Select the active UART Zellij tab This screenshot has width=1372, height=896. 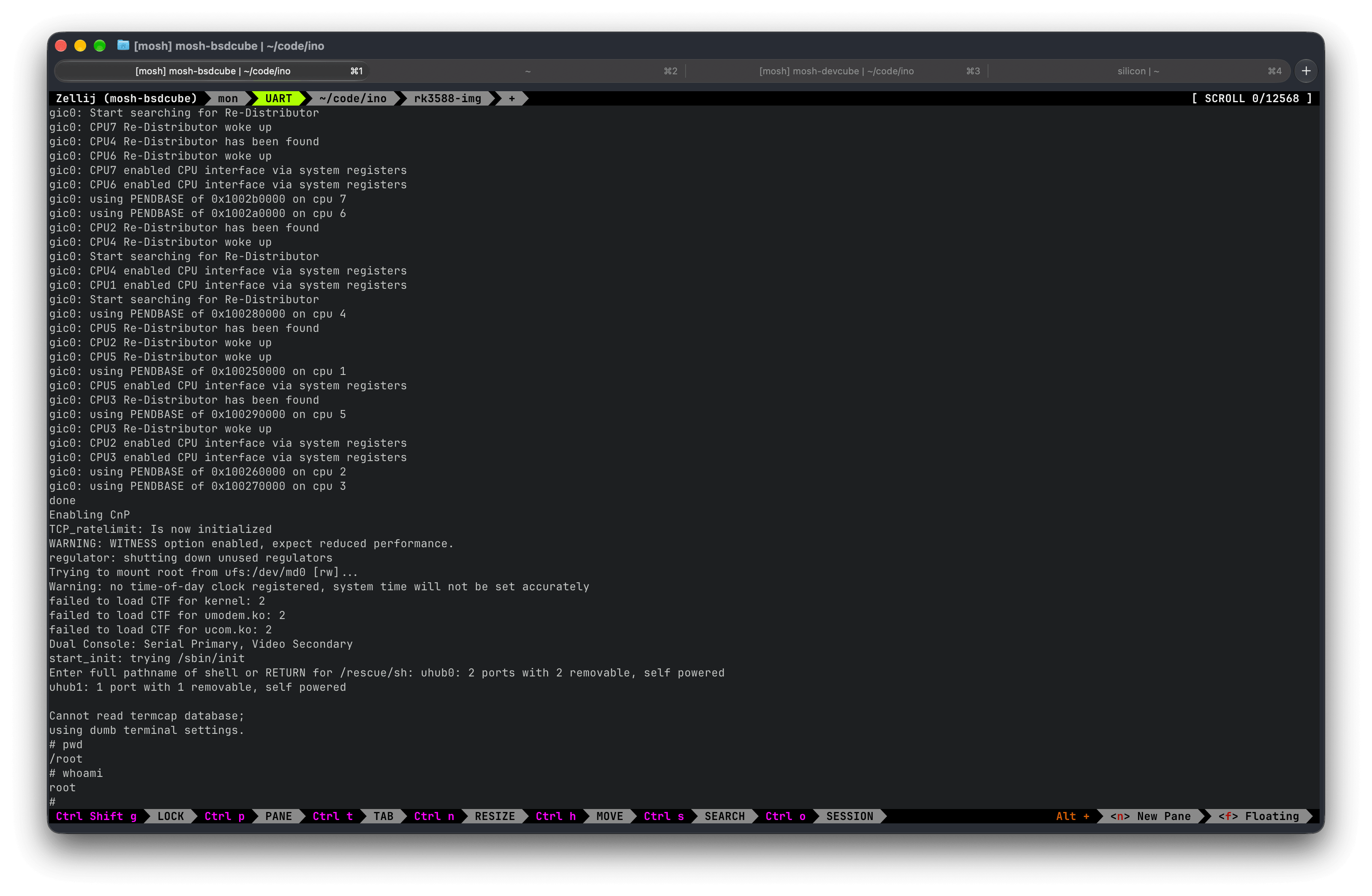click(278, 98)
